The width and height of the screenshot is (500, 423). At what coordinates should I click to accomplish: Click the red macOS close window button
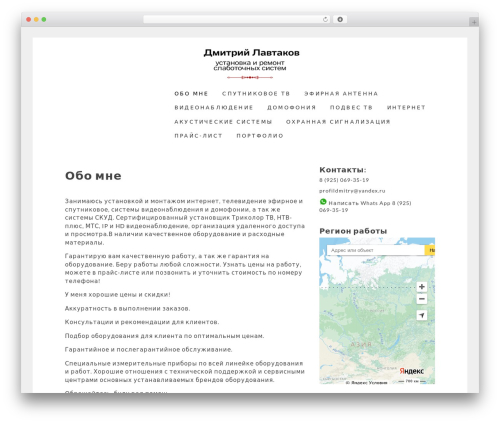[x=29, y=19]
